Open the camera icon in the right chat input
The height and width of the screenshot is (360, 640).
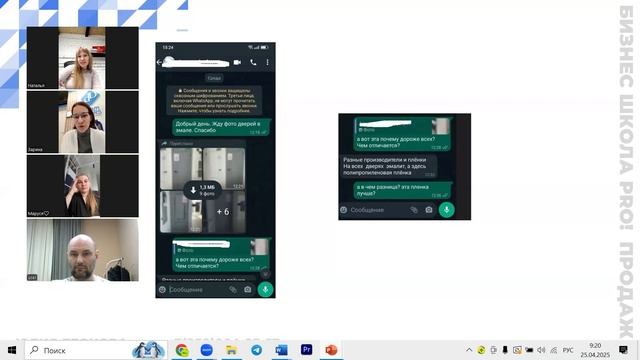[429, 210]
